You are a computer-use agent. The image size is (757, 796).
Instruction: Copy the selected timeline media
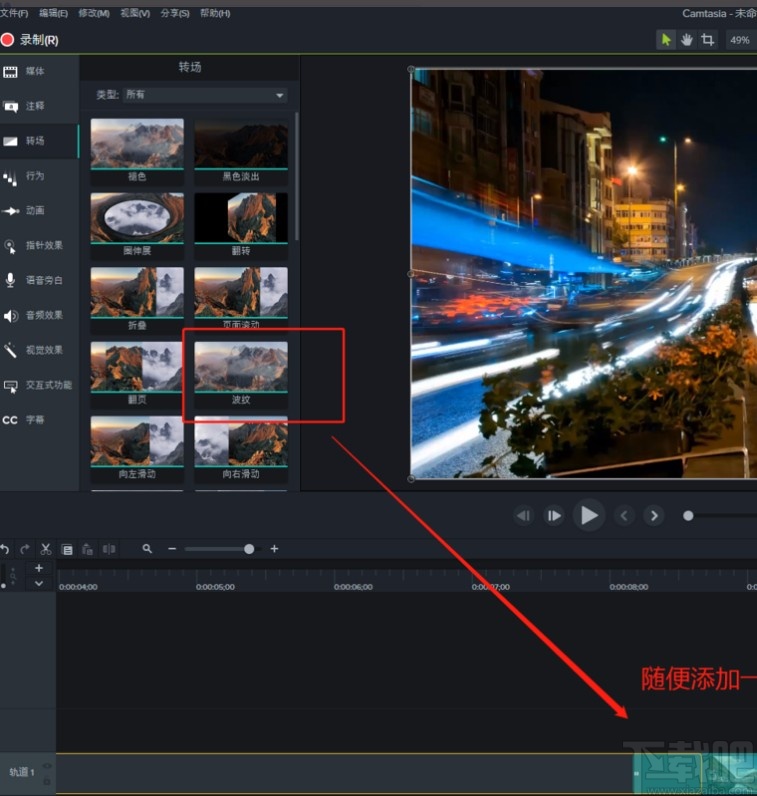[67, 549]
